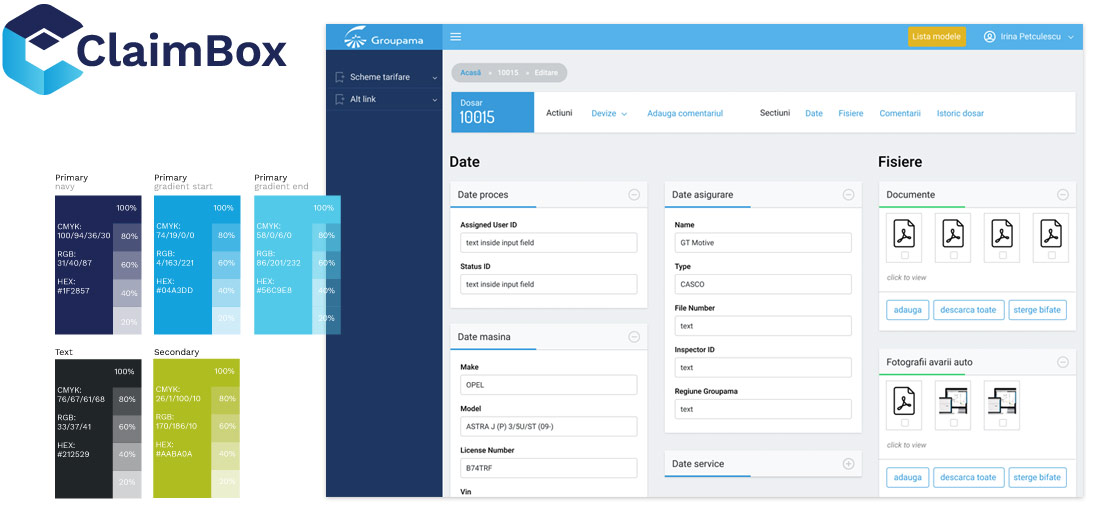Click adauga button in Fotografii avarii auto
Viewport: 1094px width, 523px height.
tap(907, 477)
